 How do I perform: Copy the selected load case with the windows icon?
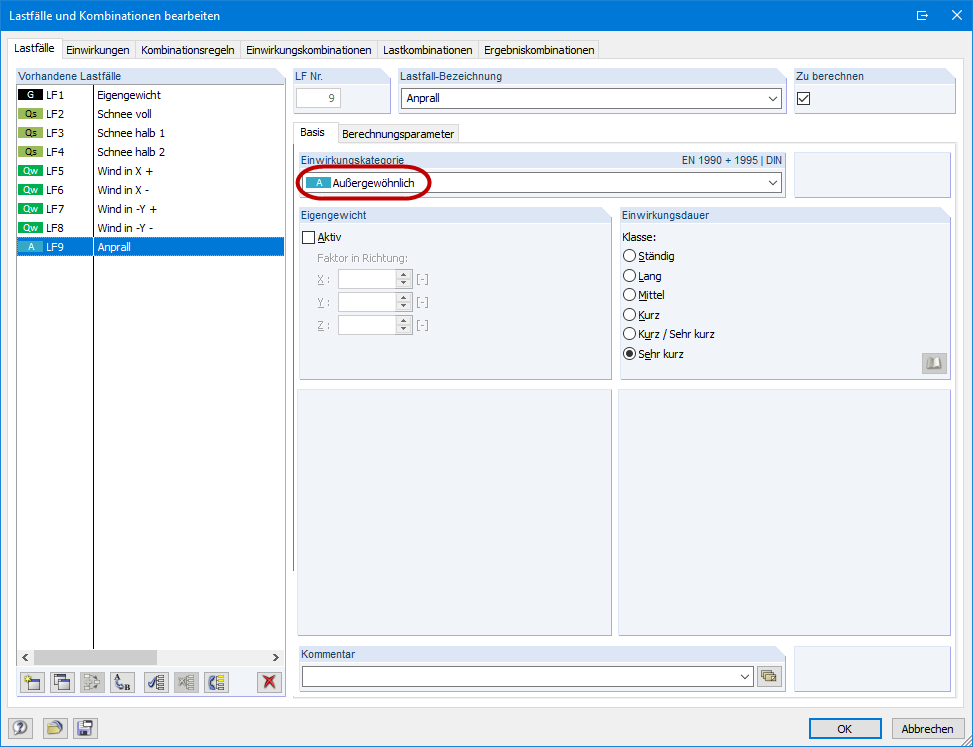point(62,682)
